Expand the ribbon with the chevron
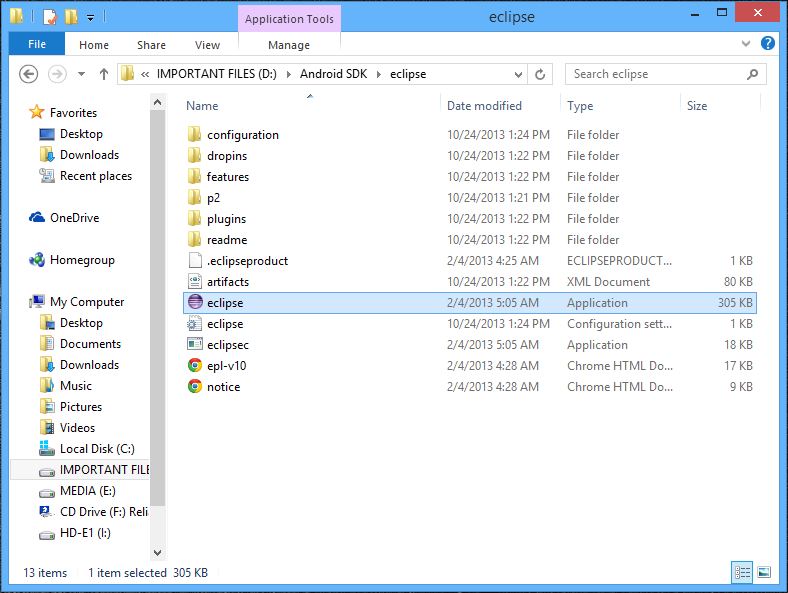This screenshot has height=593, width=788. 746,43
